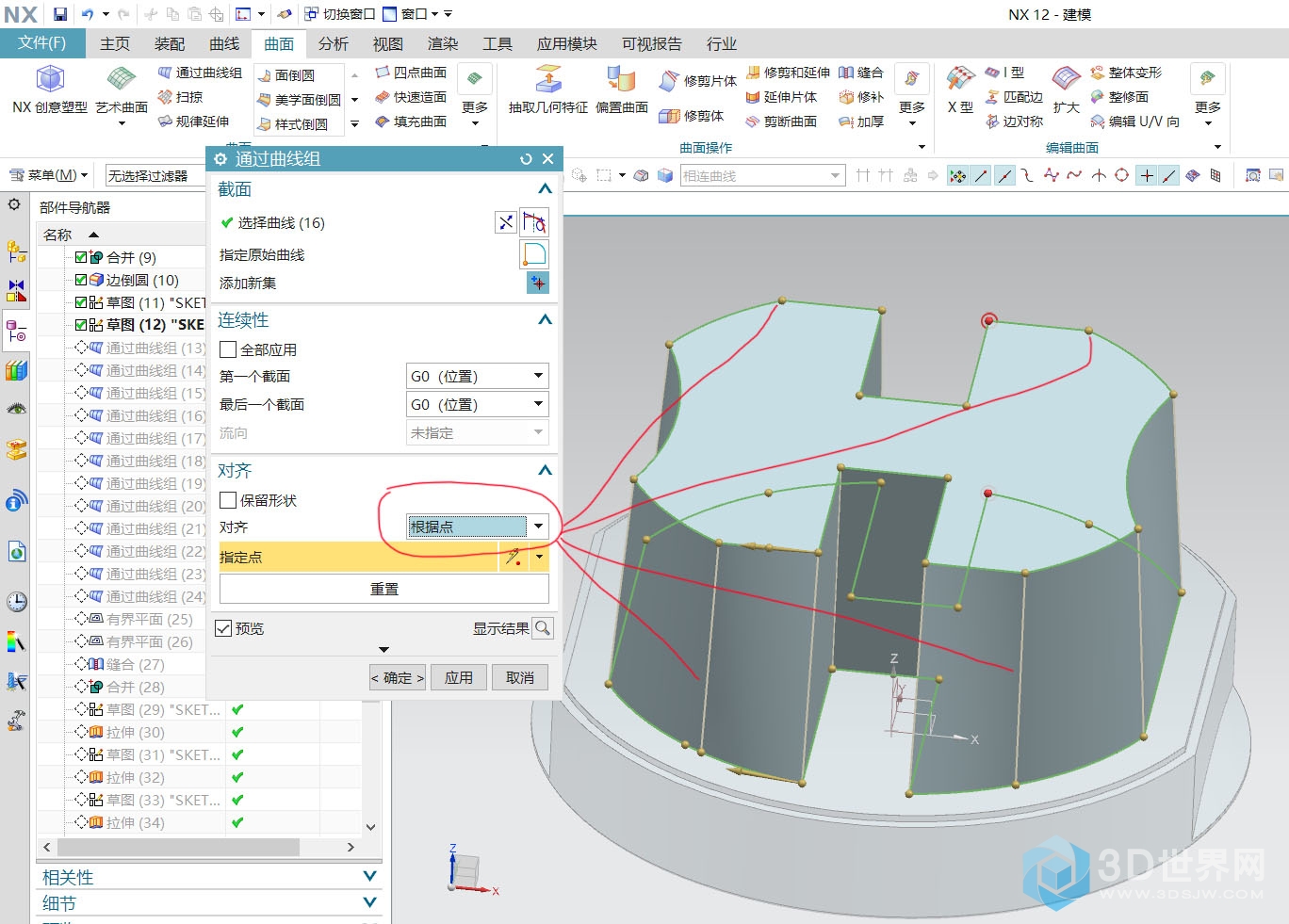Switch to the 主页 tab
The image size is (1289, 924).
click(x=115, y=44)
